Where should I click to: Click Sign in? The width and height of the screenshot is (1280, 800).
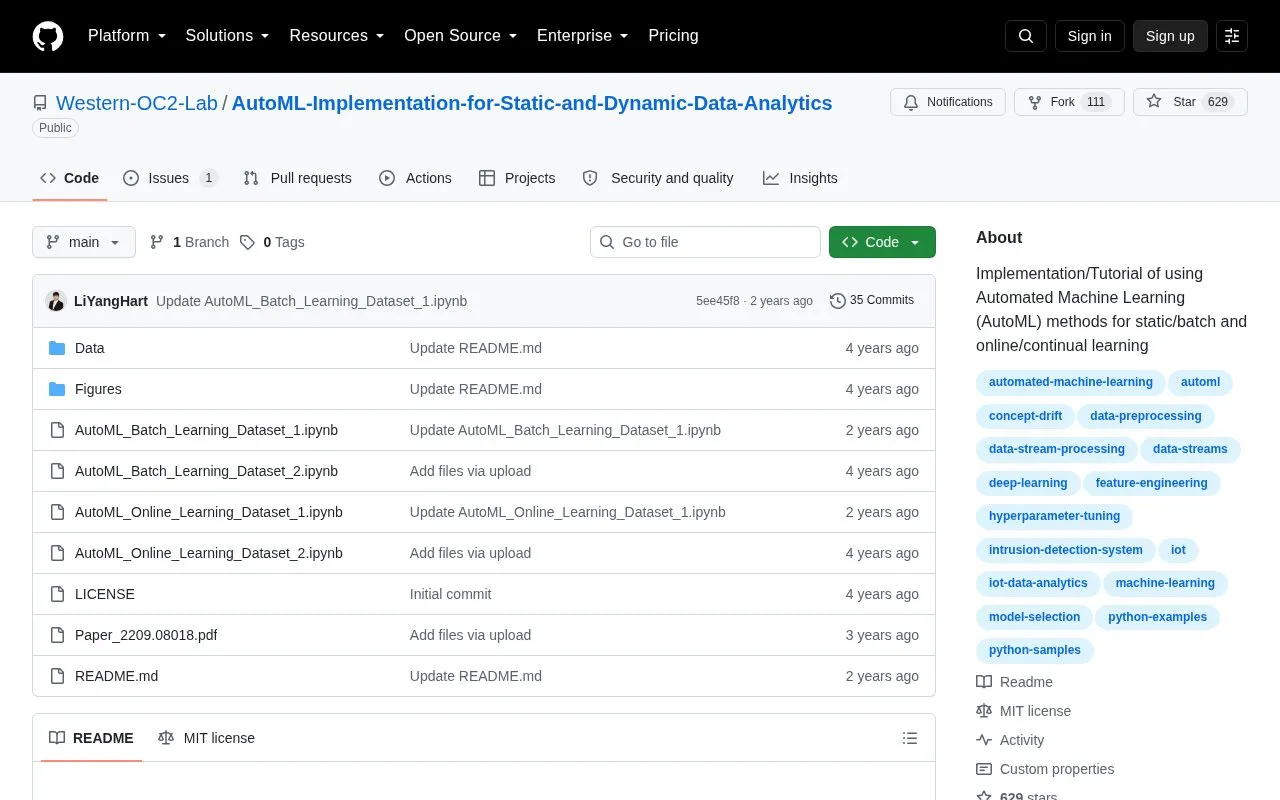coord(1089,36)
